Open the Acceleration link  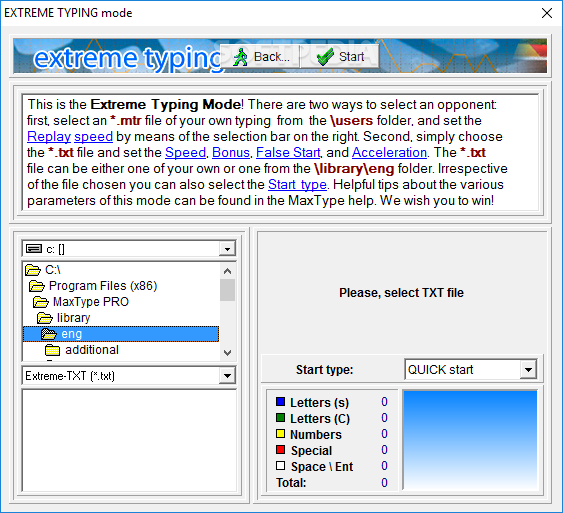(x=389, y=153)
